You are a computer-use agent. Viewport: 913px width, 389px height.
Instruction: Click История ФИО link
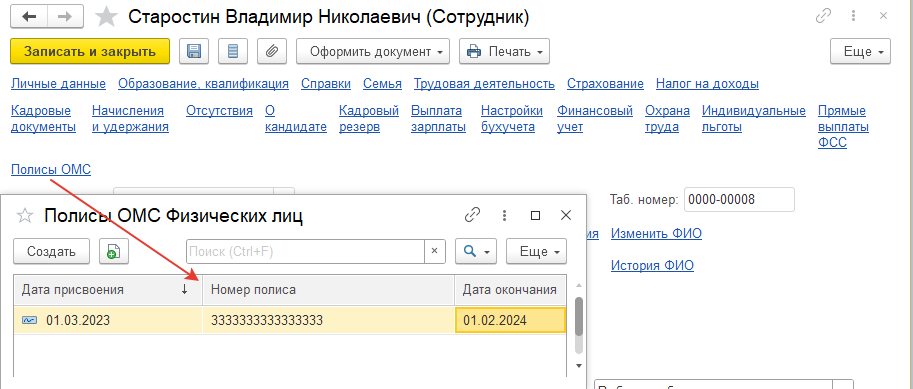[652, 266]
